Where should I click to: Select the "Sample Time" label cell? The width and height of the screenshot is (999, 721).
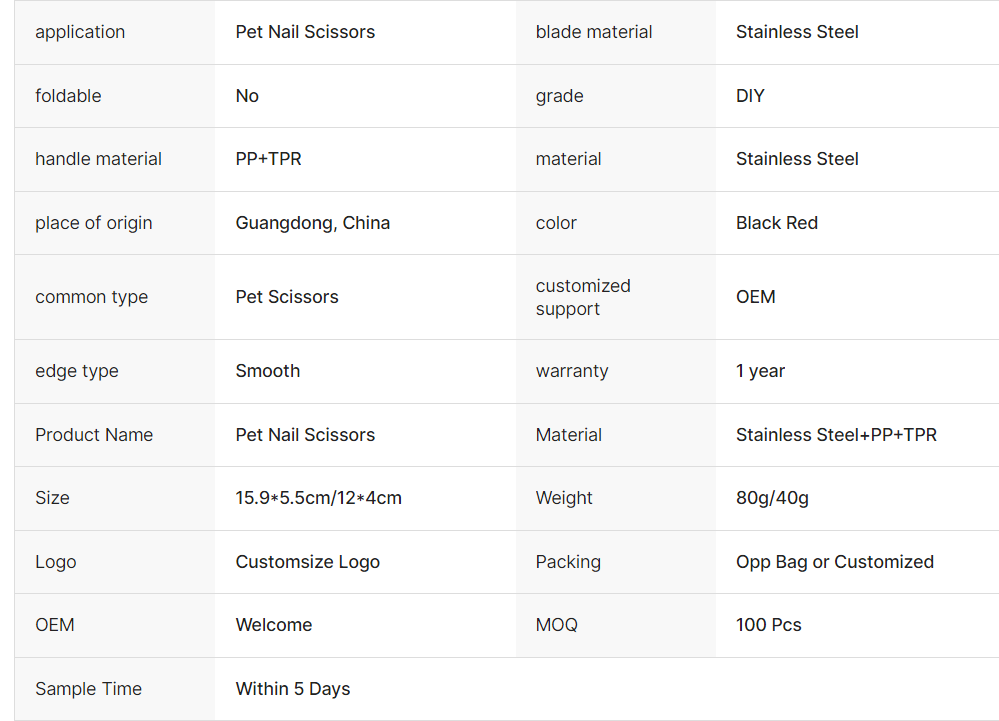pos(88,689)
